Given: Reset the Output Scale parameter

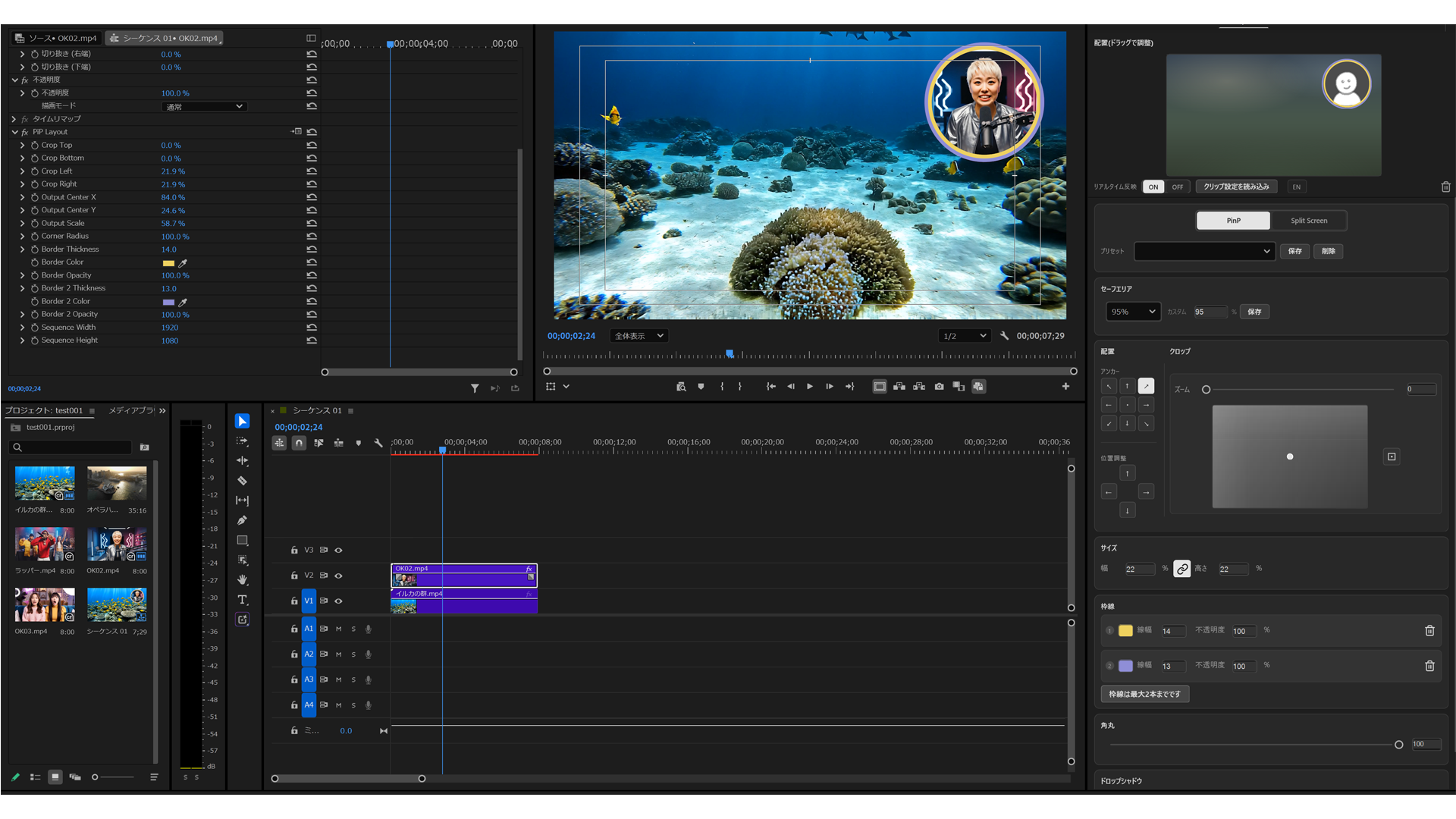Looking at the screenshot, I should click(312, 224).
